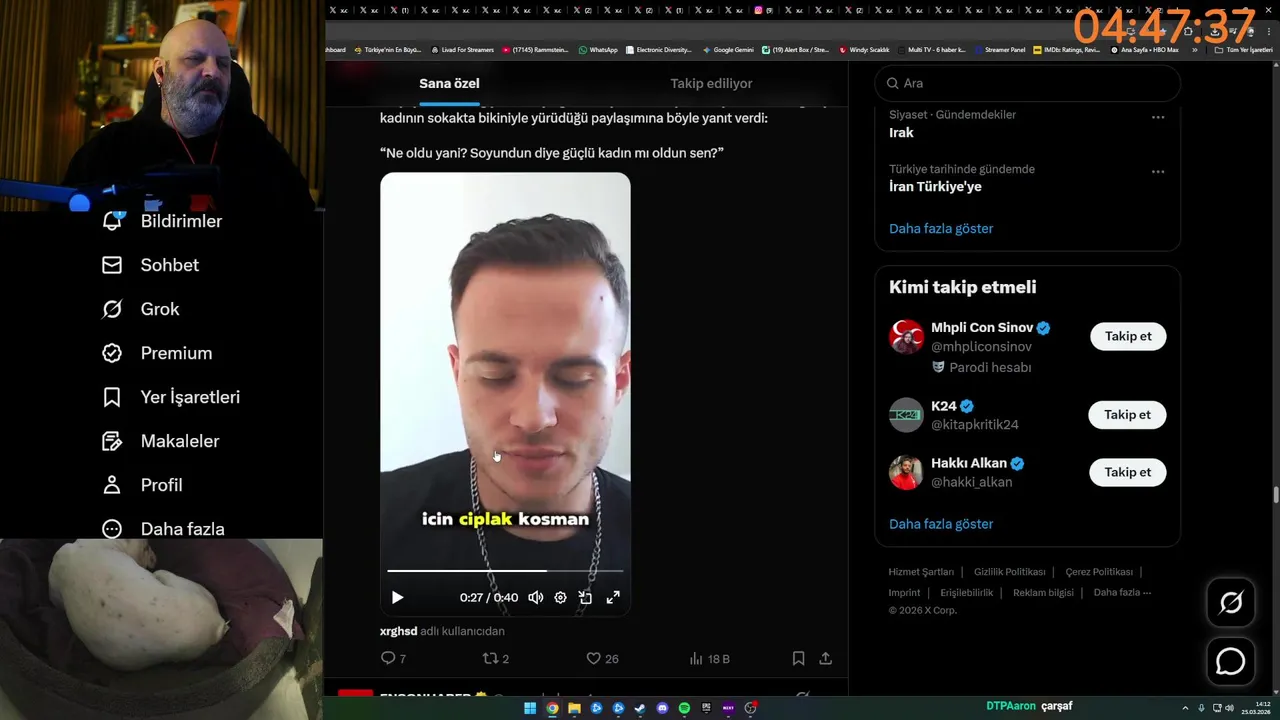Open xrghsd user link below the video

point(398,631)
